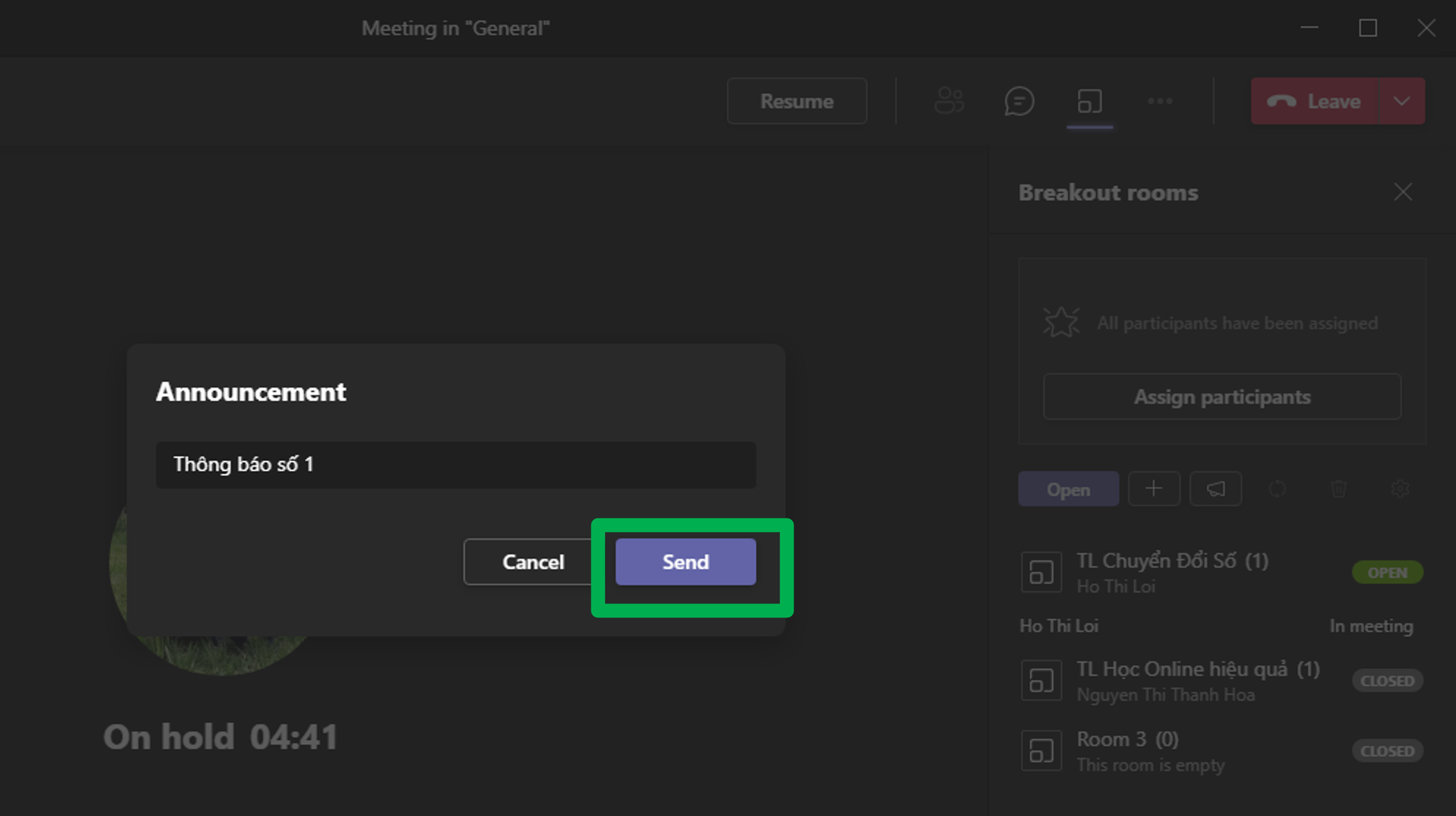
Task: Send the announcement
Action: point(685,561)
